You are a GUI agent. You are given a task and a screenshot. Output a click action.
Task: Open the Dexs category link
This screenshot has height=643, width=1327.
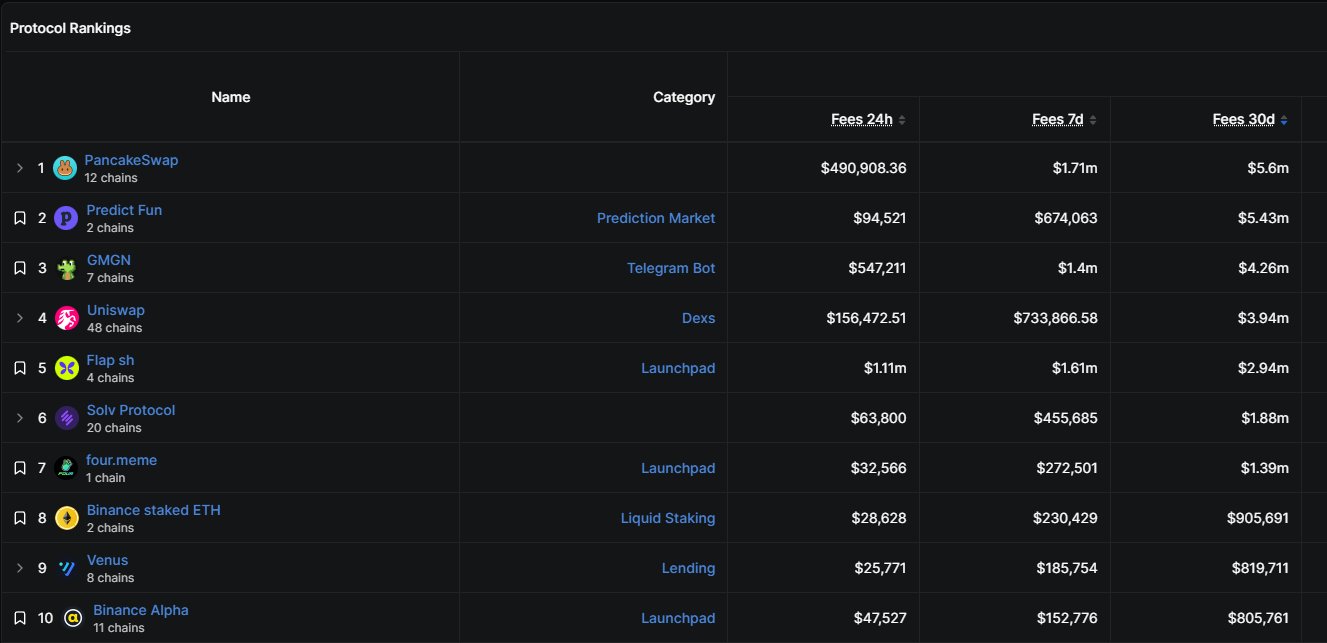pos(699,318)
